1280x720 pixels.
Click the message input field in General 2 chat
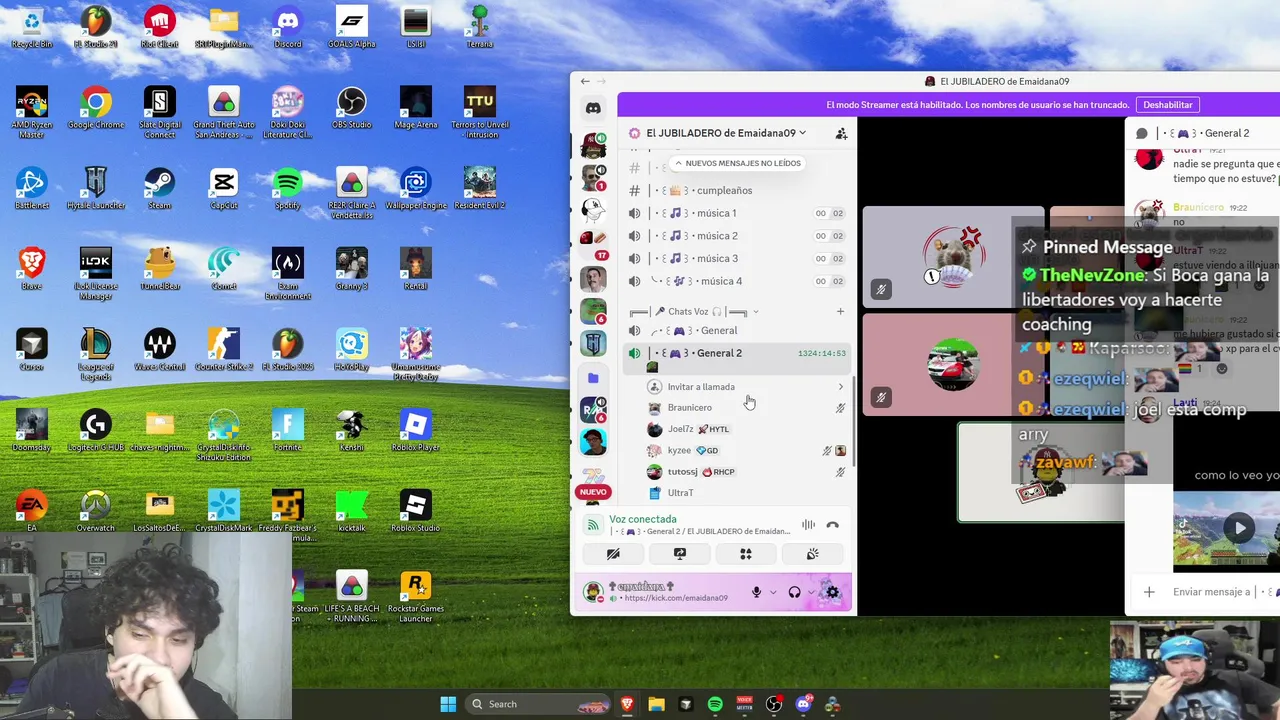(x=1225, y=592)
